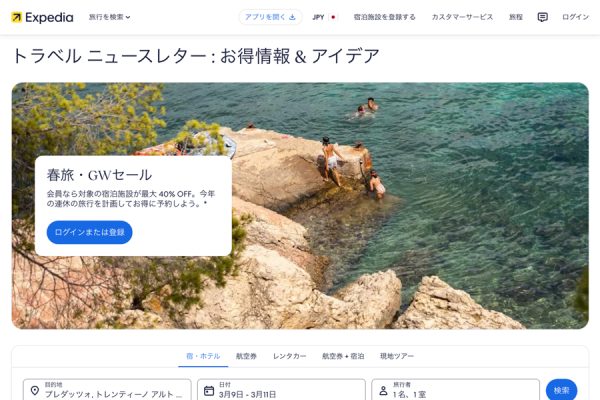Select the 航空券 + 宿泊 tab
Viewport: 600px width, 400px height.
[343, 356]
